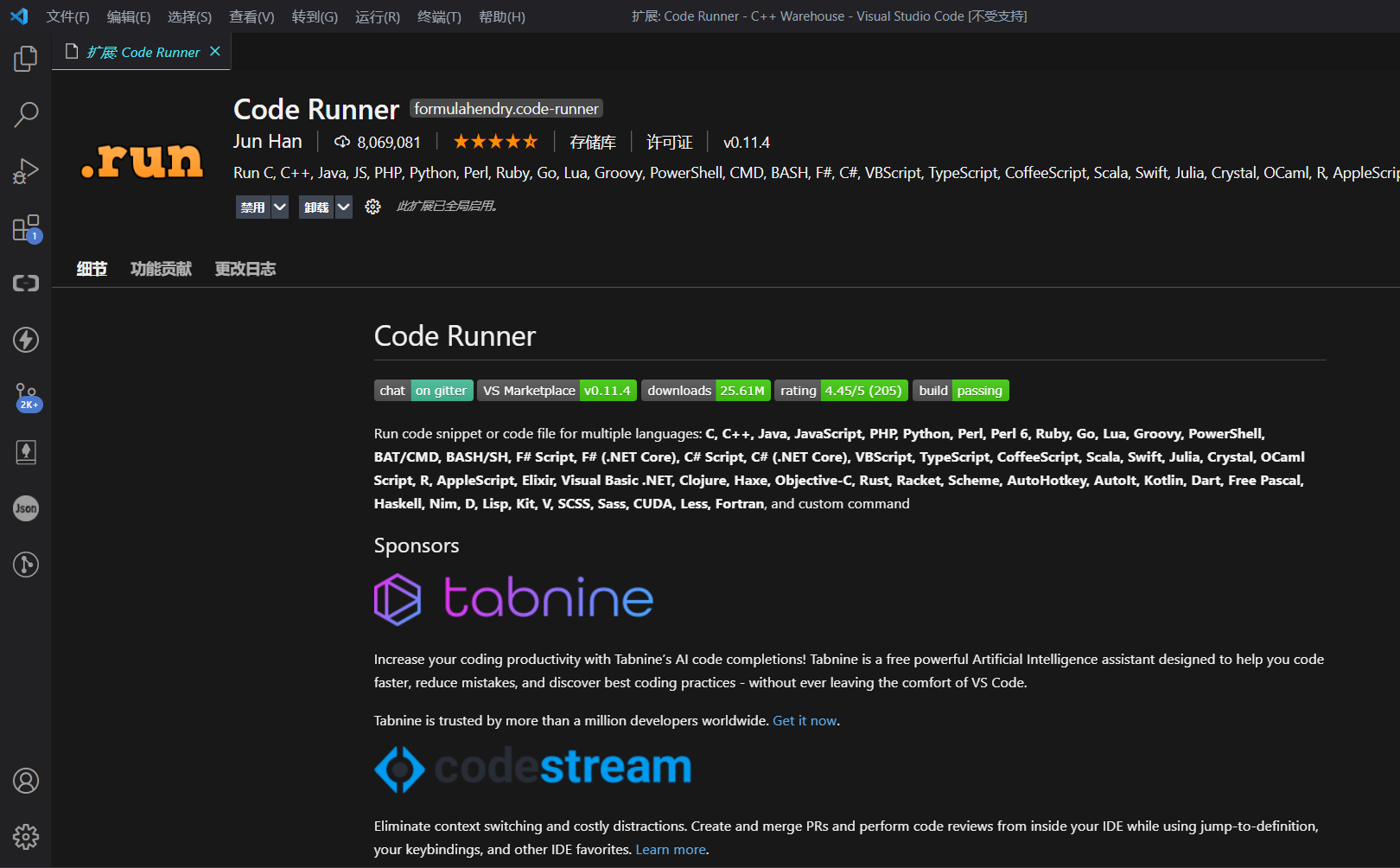Click publisher name Jun Han
The image size is (1400, 868).
click(268, 141)
